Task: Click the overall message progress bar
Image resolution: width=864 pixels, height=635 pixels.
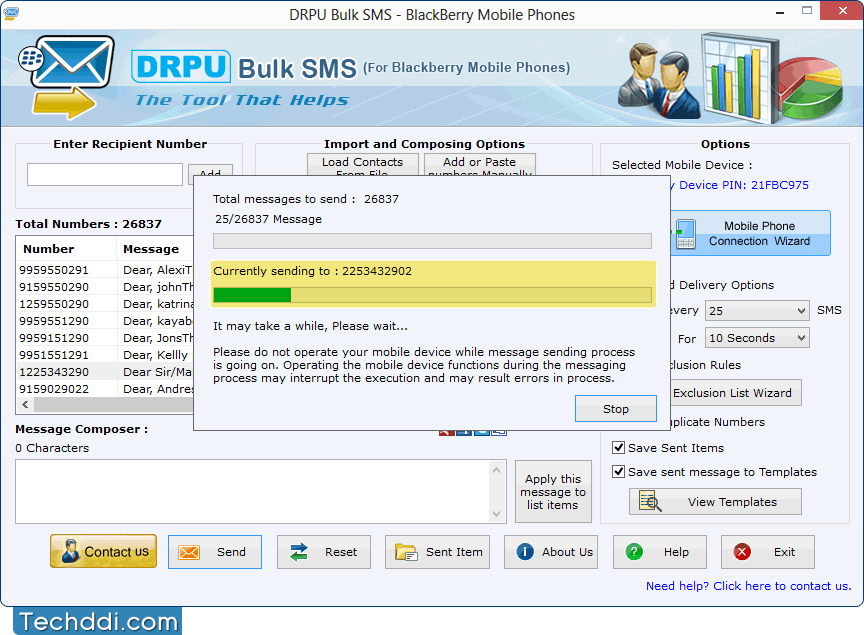Action: click(x=433, y=241)
